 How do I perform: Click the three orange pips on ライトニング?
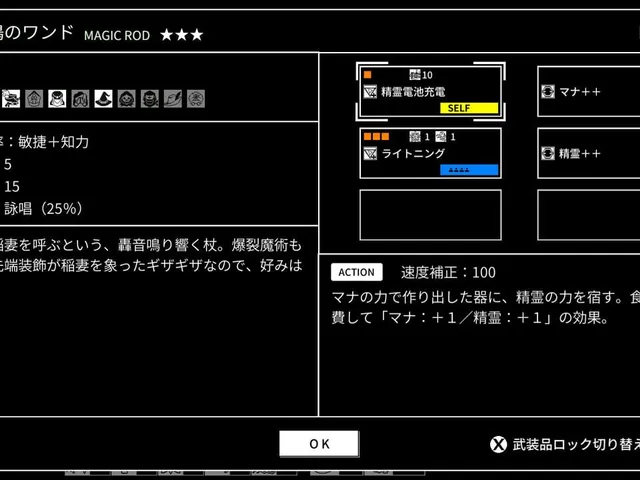tap(376, 136)
